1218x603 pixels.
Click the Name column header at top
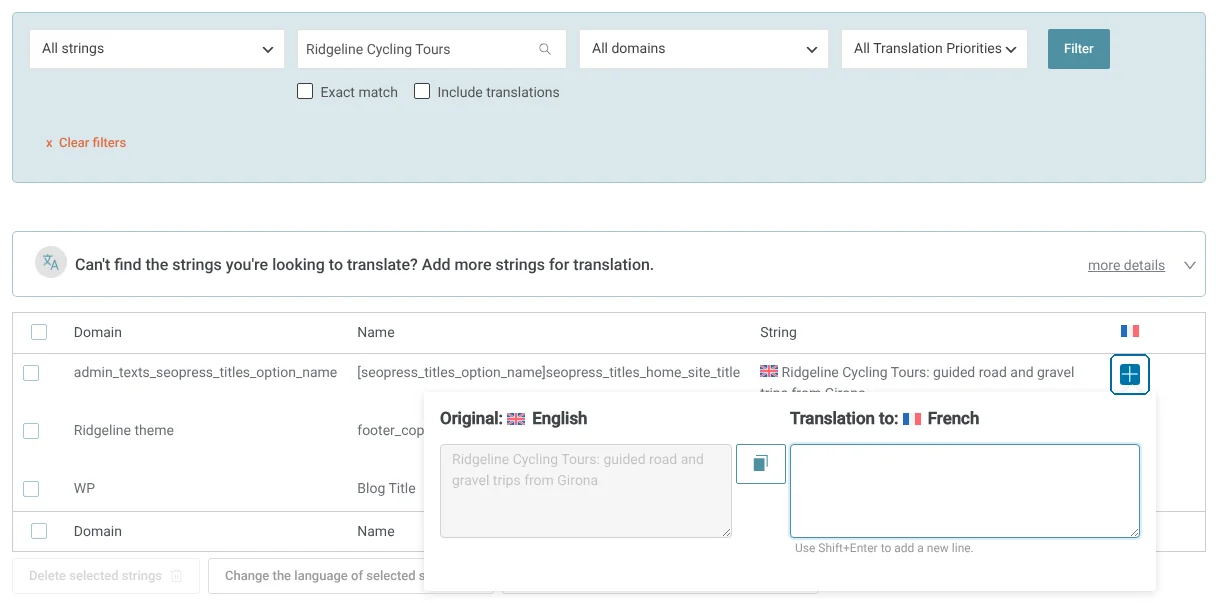[376, 332]
